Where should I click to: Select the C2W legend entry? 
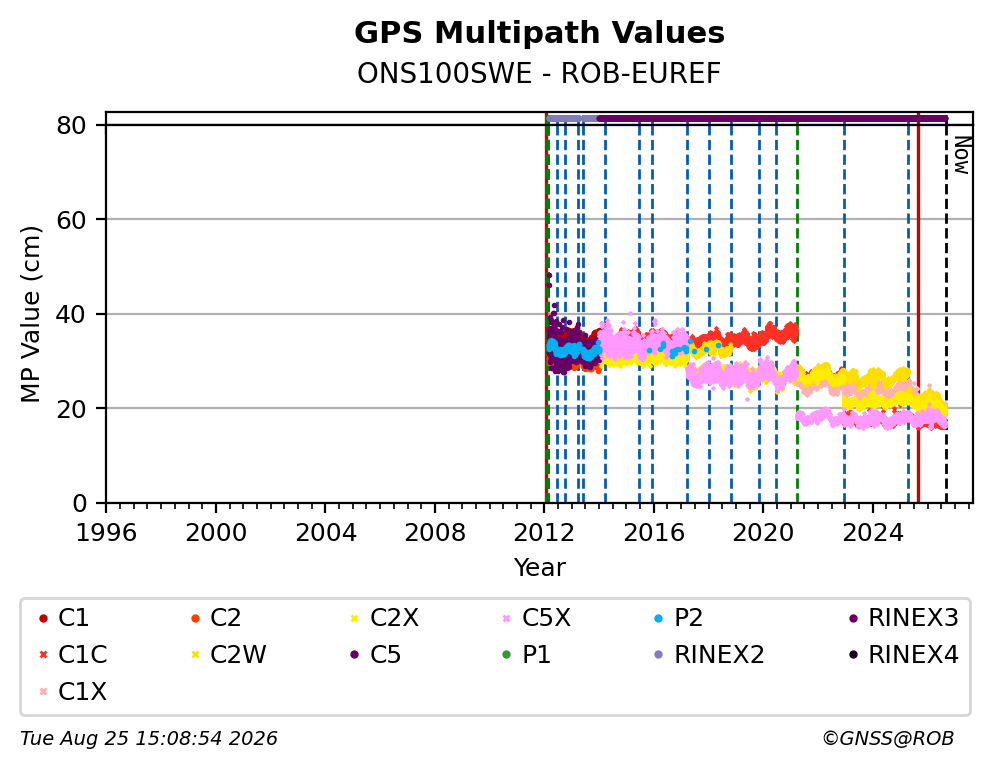[x=228, y=655]
